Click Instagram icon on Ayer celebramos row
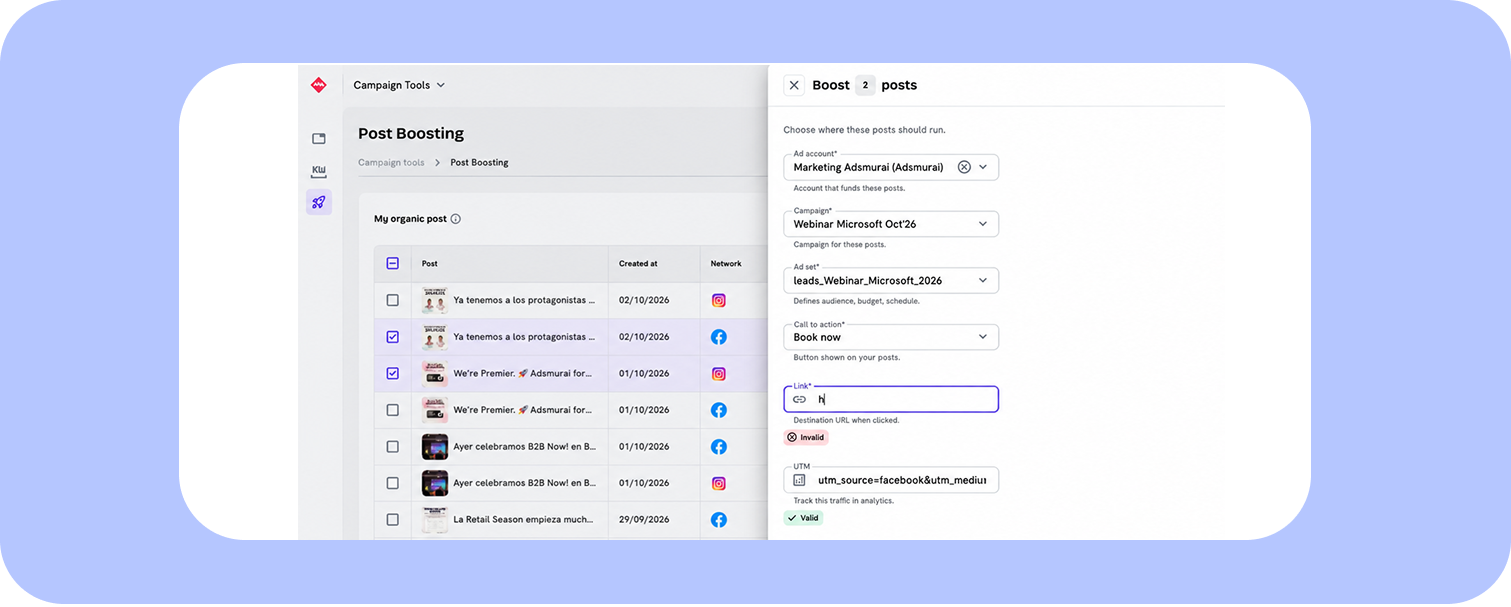Viewport: 1511px width, 607px height. pos(718,484)
